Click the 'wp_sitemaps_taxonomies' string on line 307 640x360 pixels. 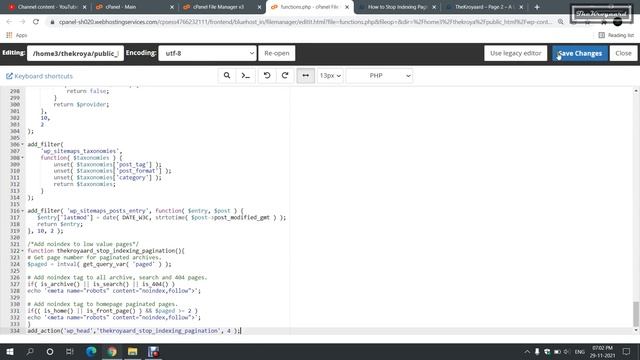coord(81,151)
